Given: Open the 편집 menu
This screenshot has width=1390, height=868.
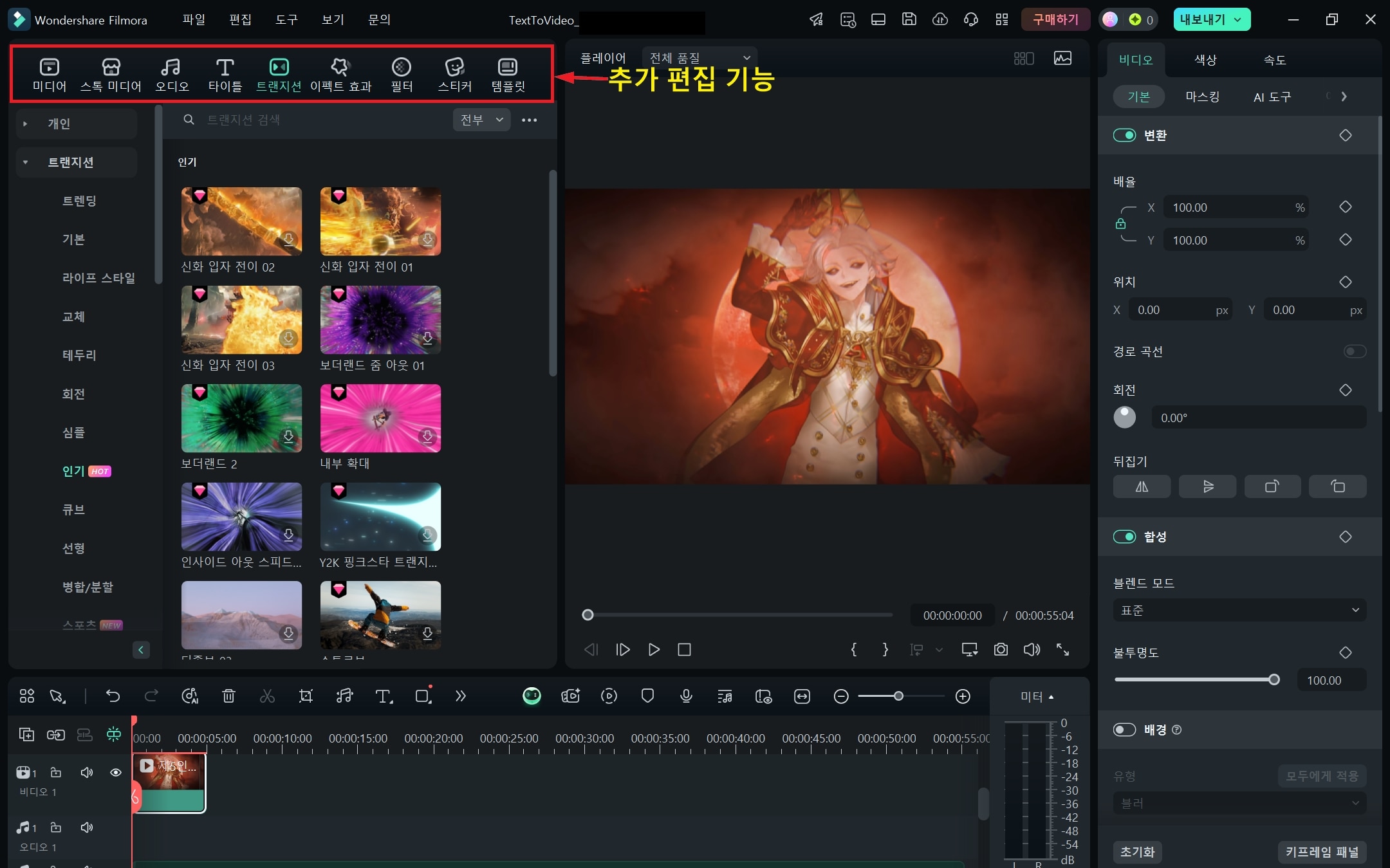Looking at the screenshot, I should [x=240, y=19].
